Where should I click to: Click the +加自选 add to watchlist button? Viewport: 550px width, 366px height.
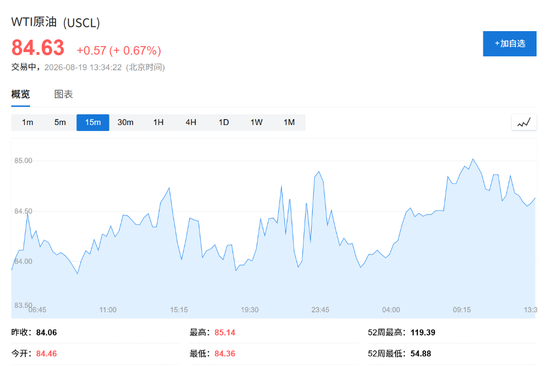509,44
